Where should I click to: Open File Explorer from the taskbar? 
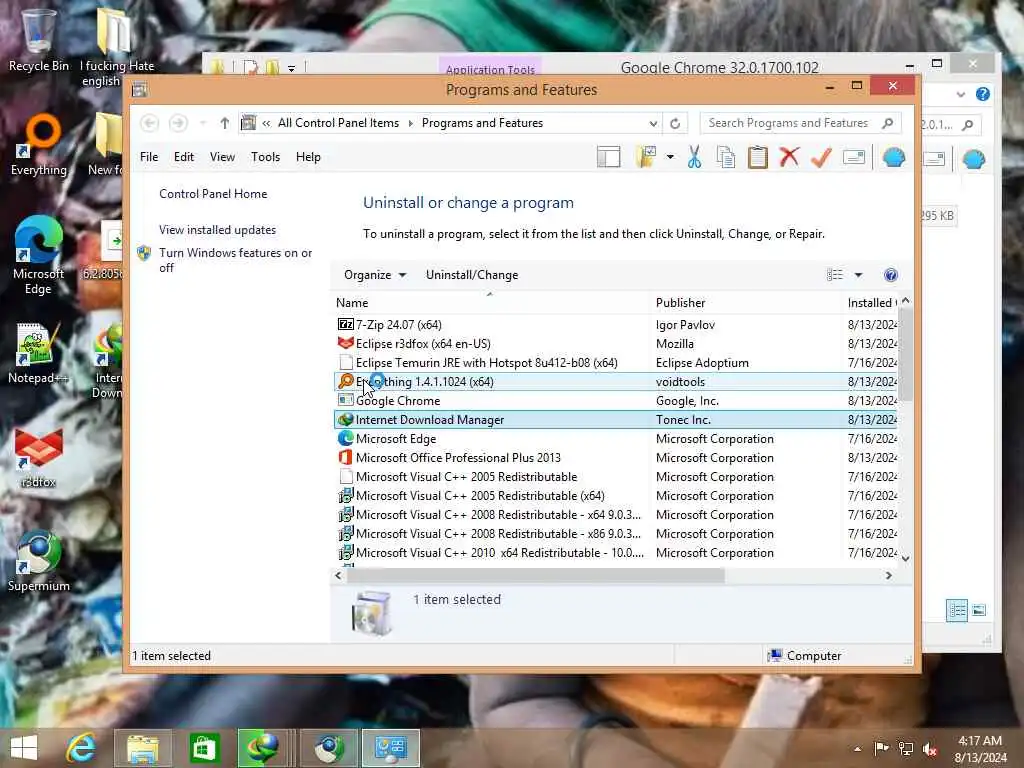coord(143,748)
